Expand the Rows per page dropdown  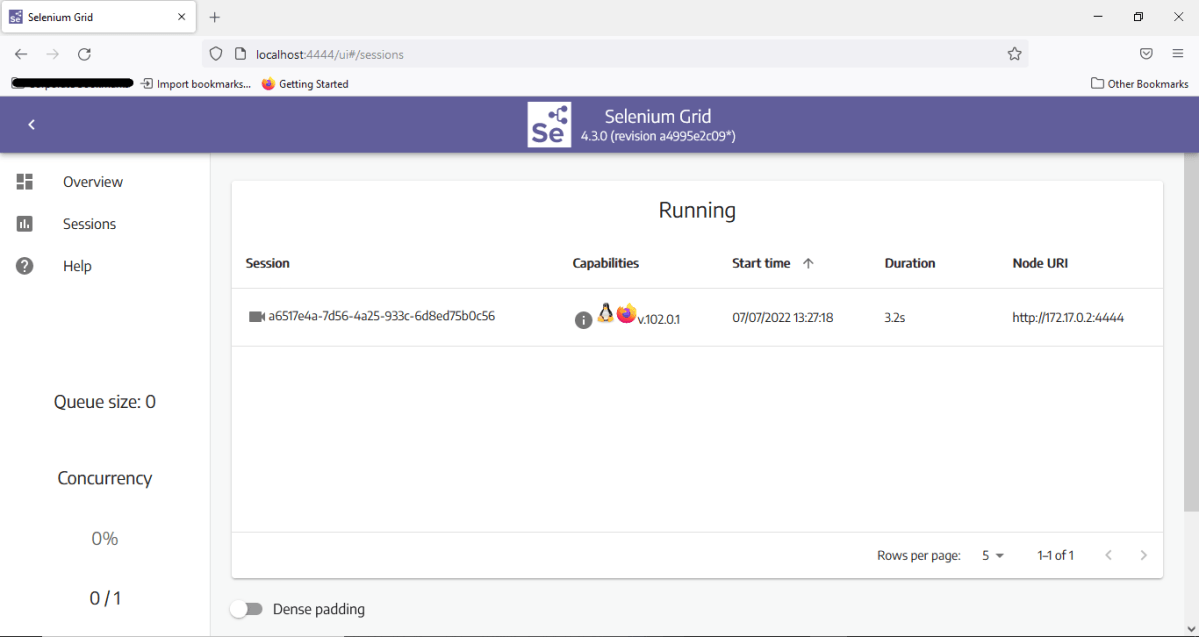[992, 555]
